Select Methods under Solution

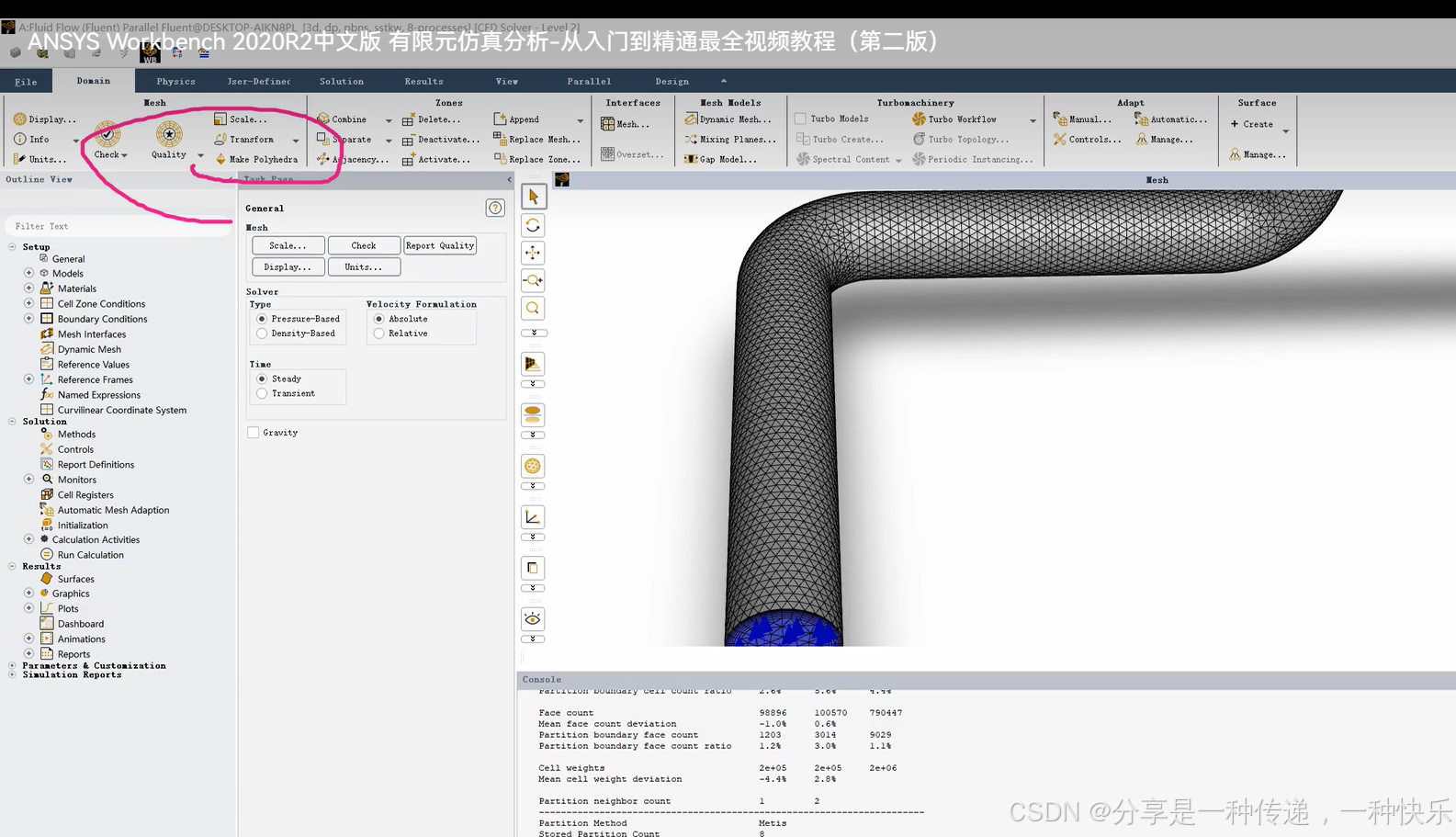(x=76, y=435)
